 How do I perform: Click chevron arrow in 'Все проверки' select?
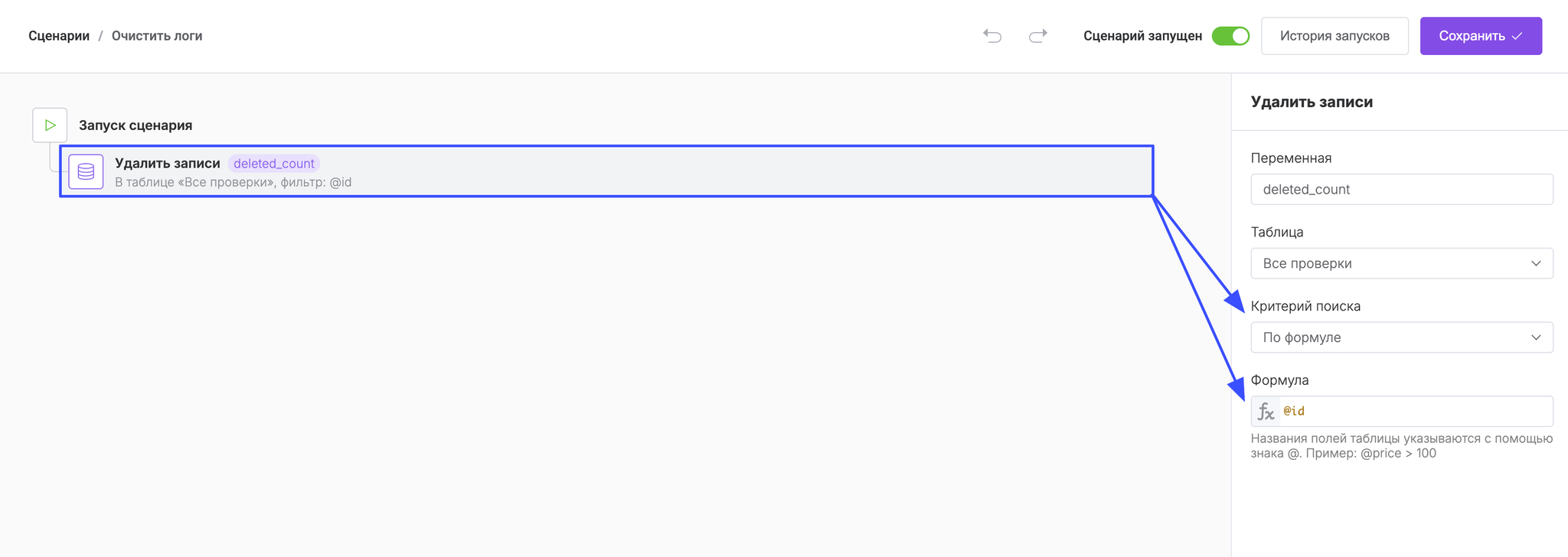click(x=1535, y=263)
